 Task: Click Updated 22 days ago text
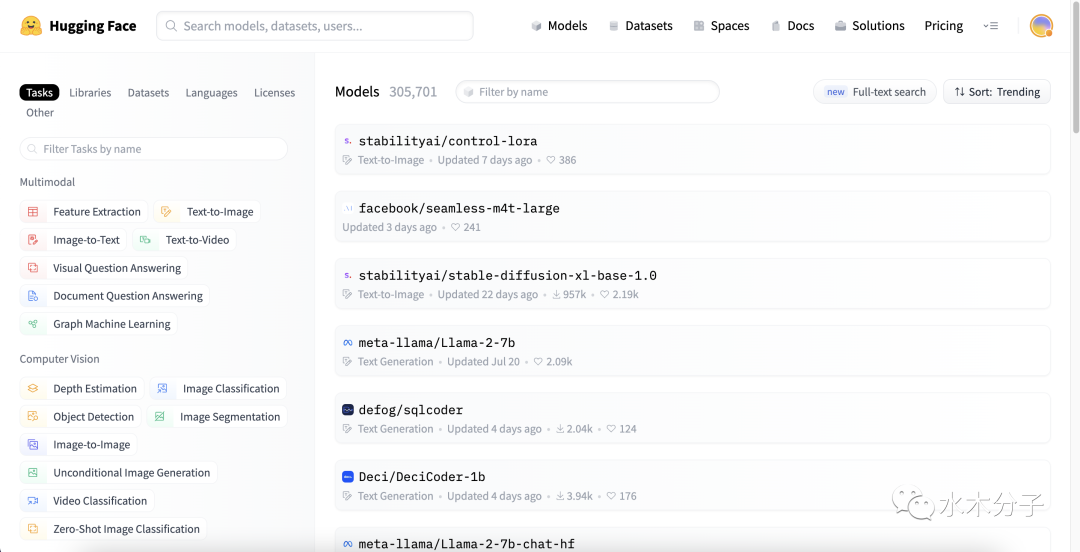pyautogui.click(x=488, y=294)
